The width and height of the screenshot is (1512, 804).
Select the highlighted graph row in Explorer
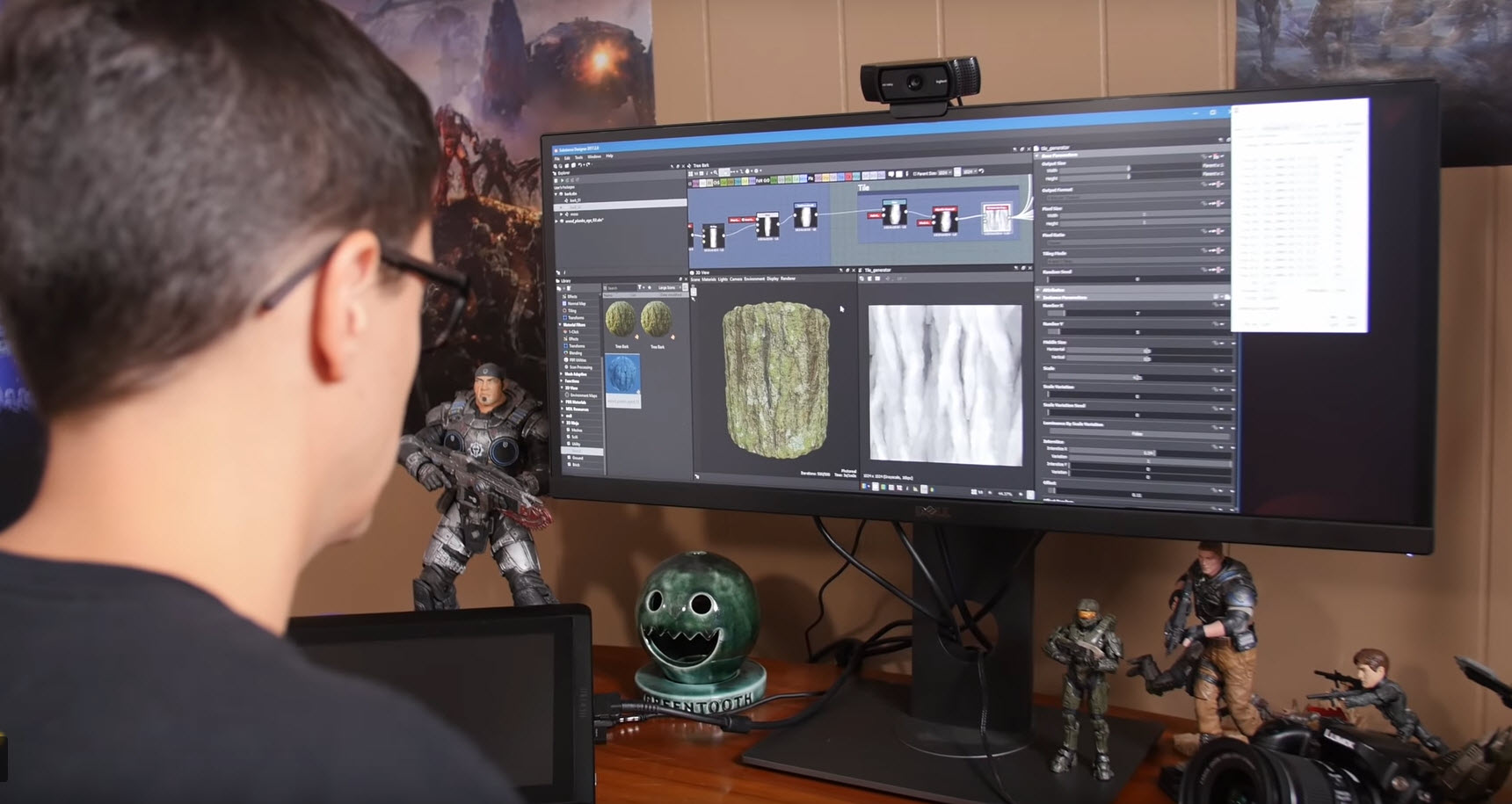[x=621, y=206]
